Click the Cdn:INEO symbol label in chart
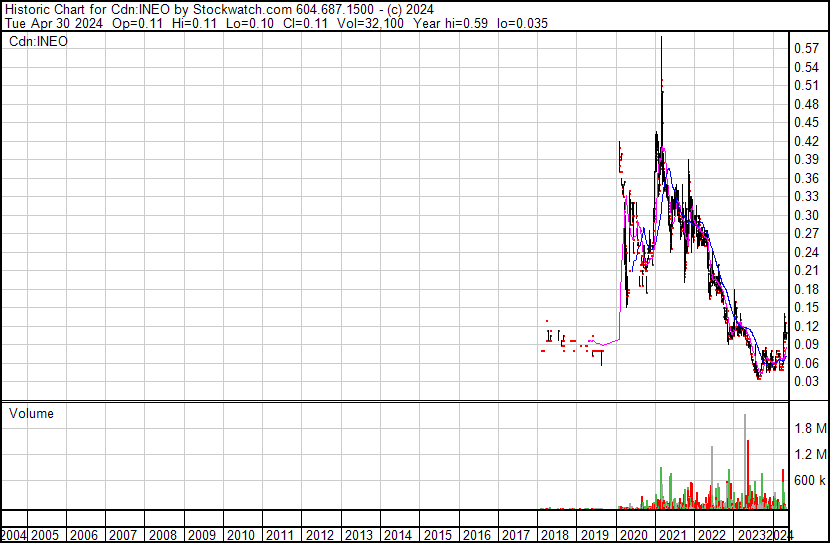 point(38,41)
